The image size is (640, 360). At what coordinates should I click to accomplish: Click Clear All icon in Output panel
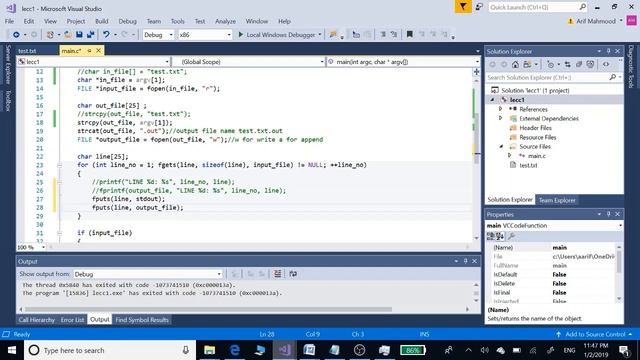pyautogui.click(x=277, y=274)
